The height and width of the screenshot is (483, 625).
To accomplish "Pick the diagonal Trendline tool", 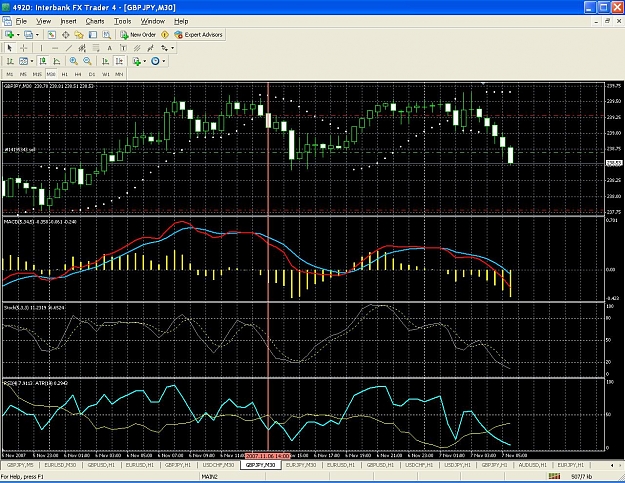I will (x=69, y=48).
